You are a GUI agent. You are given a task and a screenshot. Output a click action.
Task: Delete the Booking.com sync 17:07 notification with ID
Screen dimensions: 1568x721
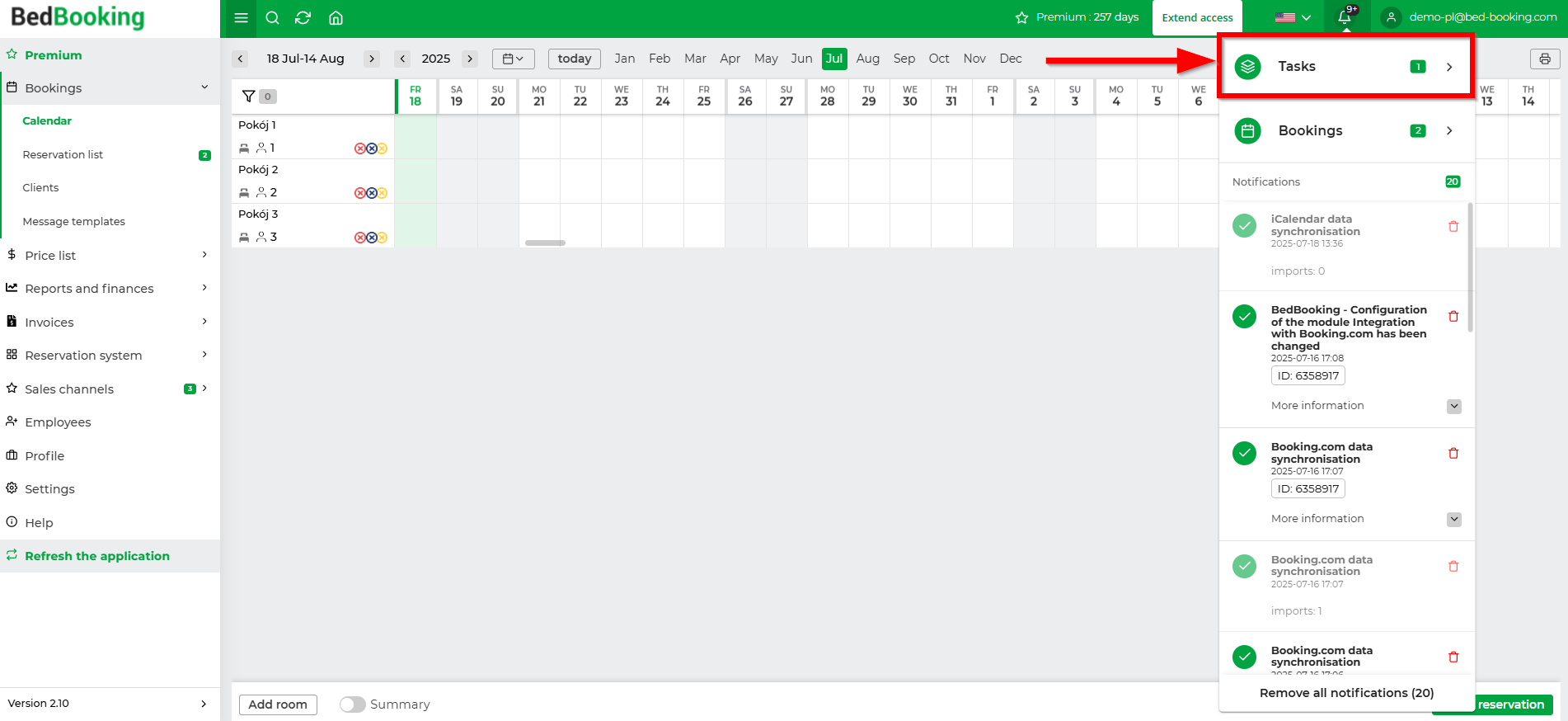point(1453,453)
